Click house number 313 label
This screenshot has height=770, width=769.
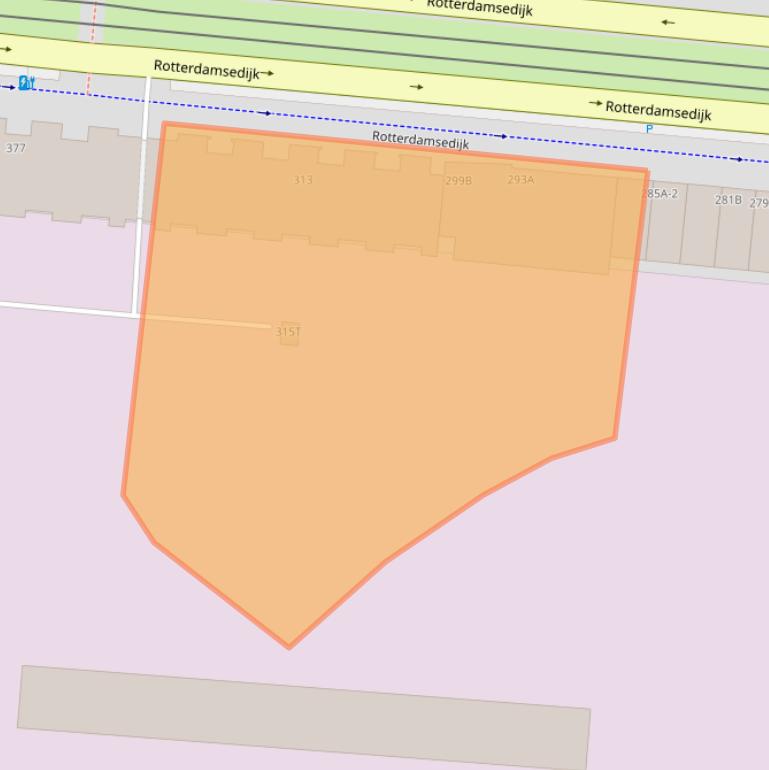click(303, 180)
